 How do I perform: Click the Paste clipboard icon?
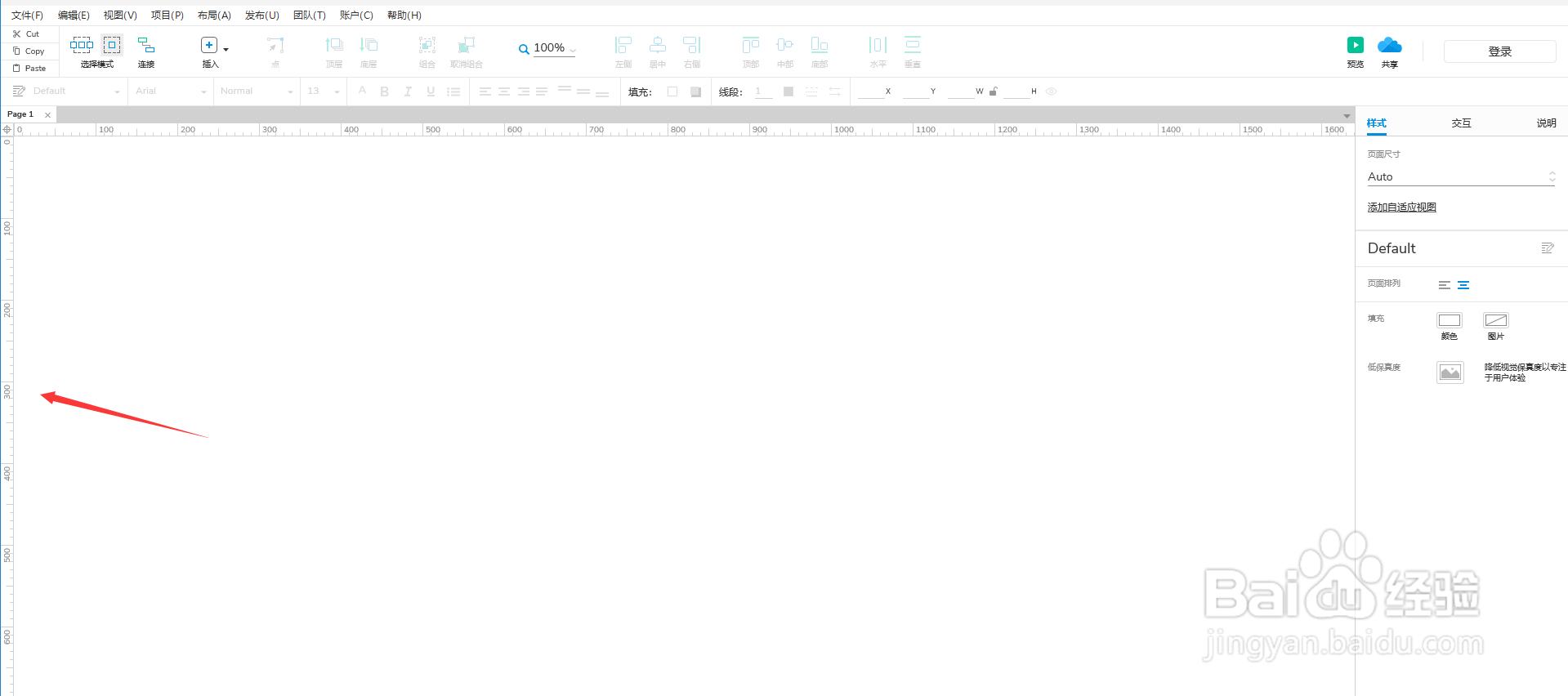tap(16, 69)
